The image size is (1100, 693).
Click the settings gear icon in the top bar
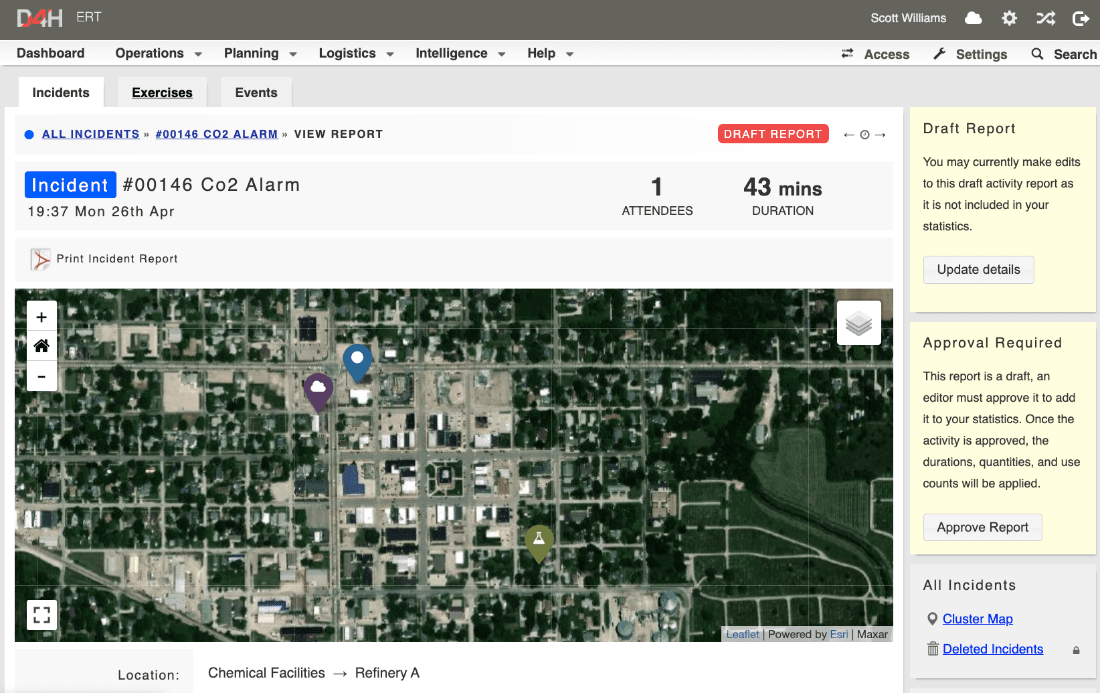(x=1009, y=18)
